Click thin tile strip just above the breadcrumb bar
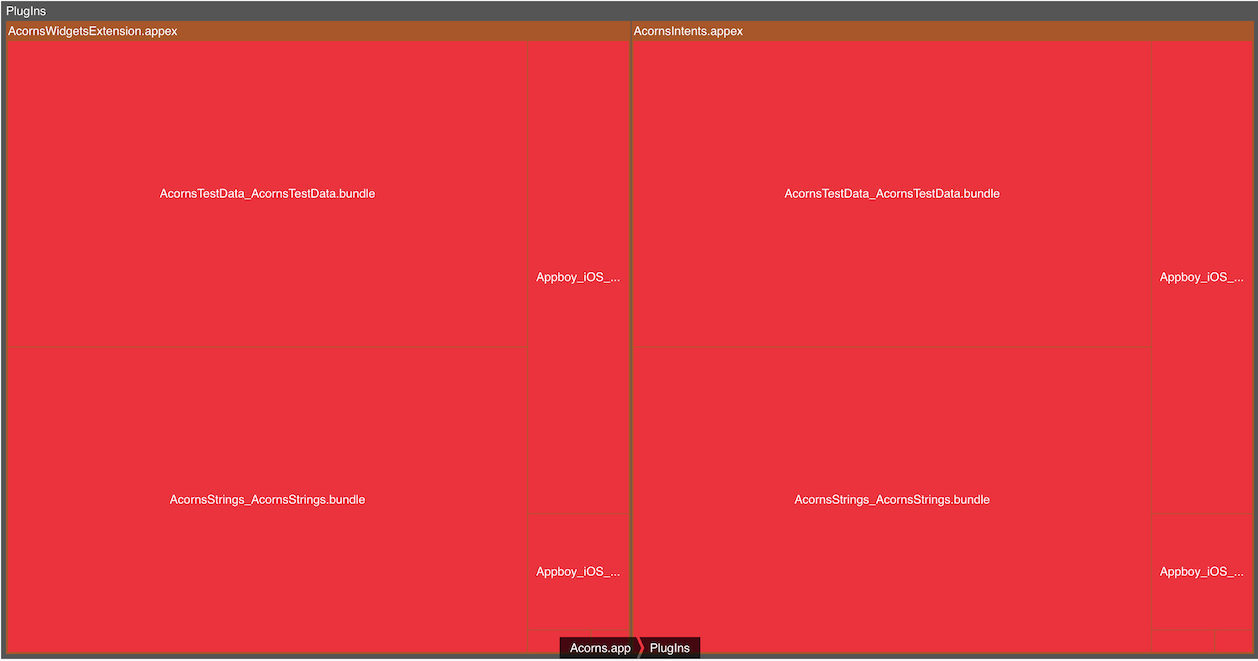Viewport: 1258px width, 661px height. 600,634
